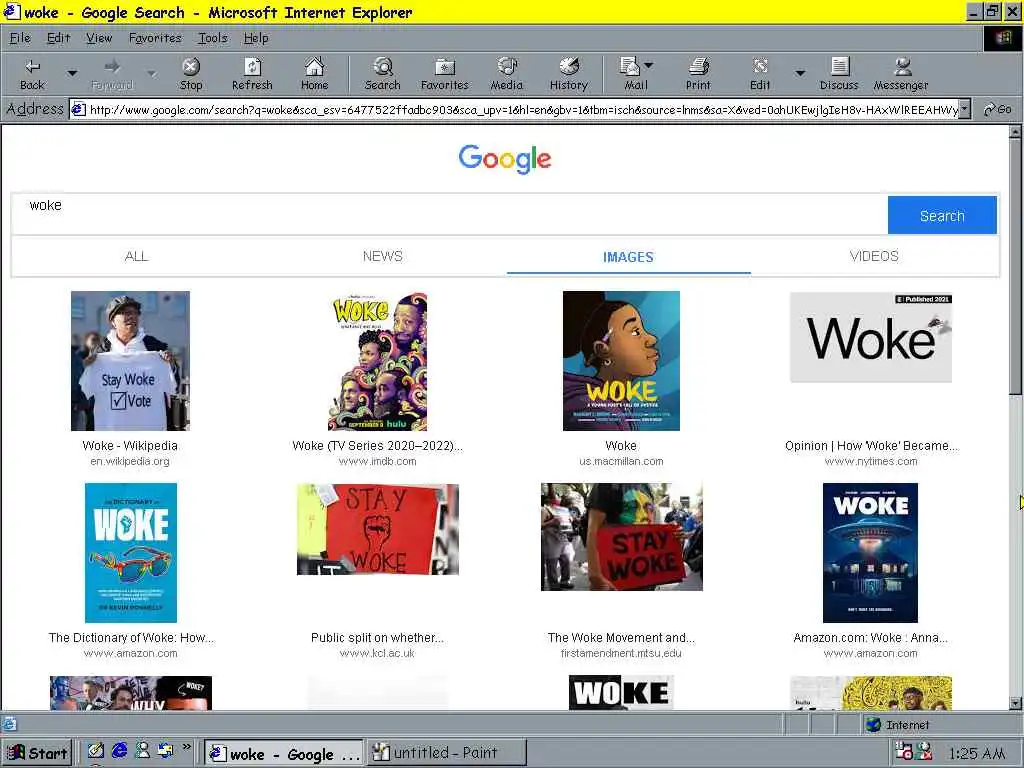
Task: Show the Favorites toolbar icon panel
Action: (445, 74)
